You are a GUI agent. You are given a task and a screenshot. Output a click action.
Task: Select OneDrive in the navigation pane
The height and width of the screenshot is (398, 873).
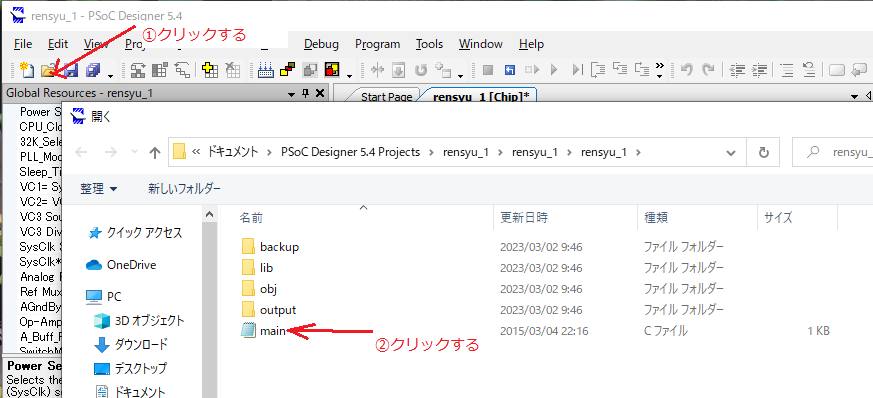point(131,265)
